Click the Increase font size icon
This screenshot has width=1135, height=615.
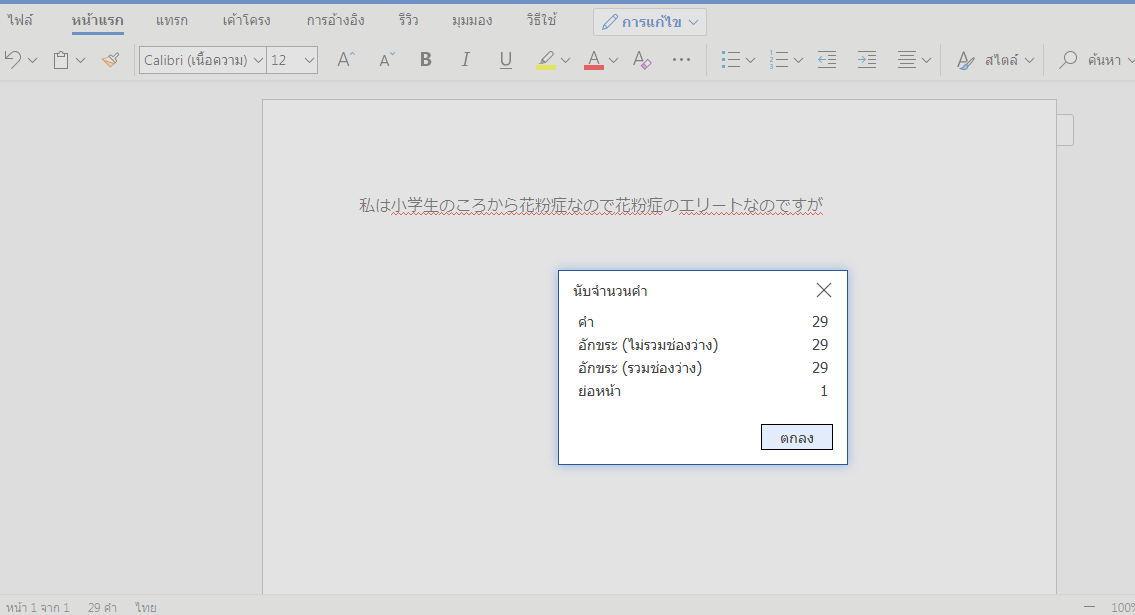(346, 60)
